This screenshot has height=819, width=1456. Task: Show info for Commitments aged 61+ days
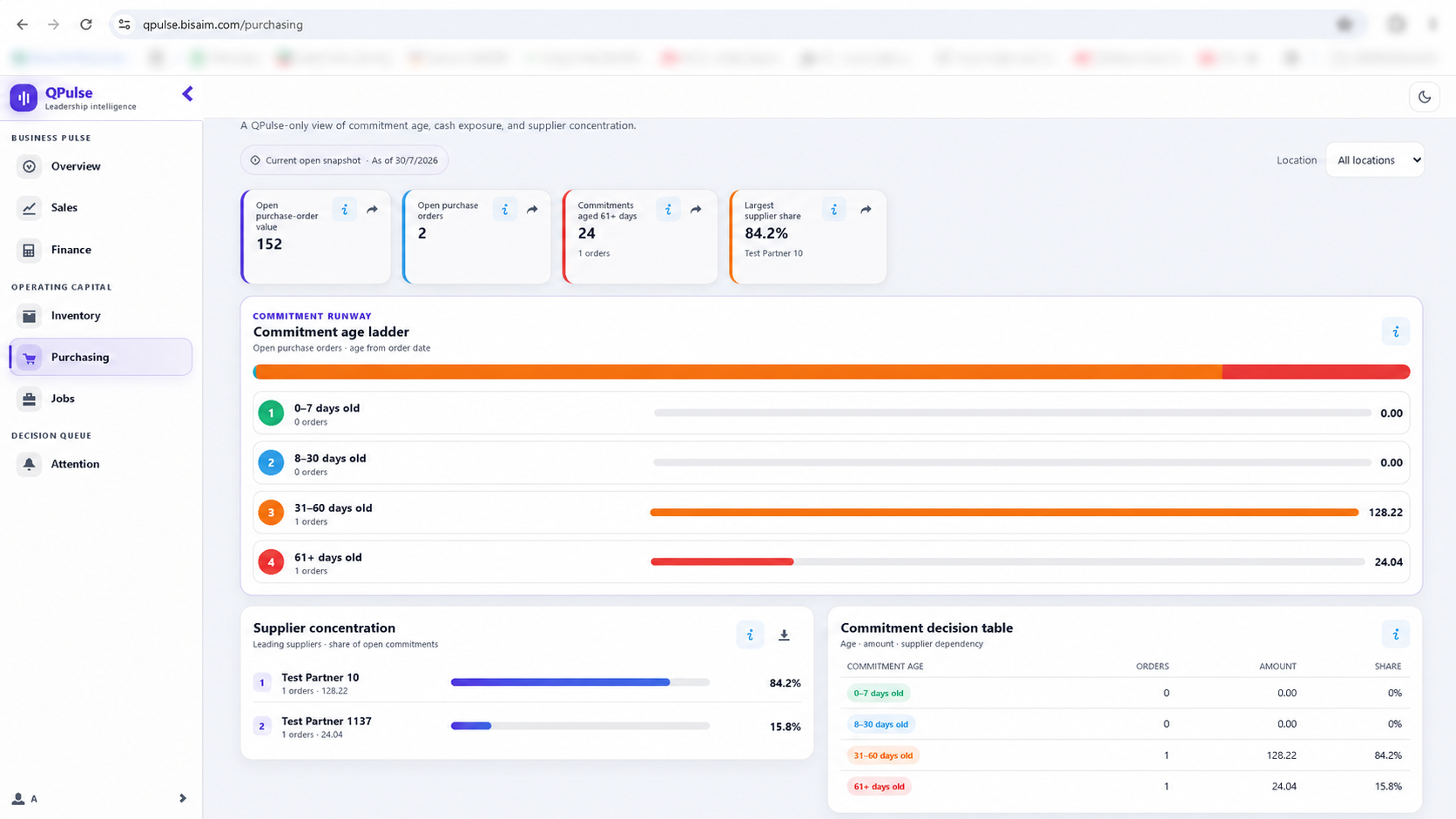pyautogui.click(x=668, y=210)
